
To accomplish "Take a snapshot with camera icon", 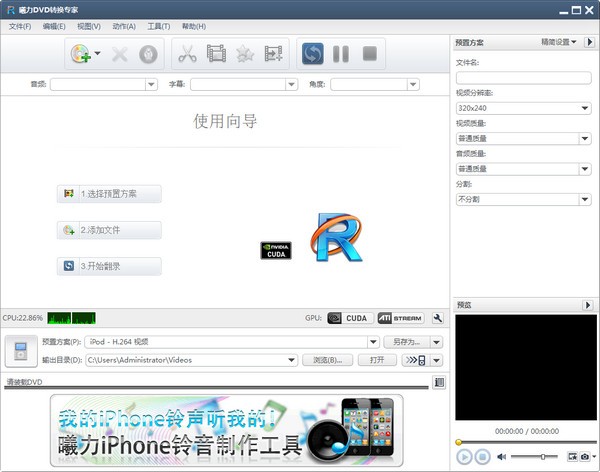I will pos(585,456).
